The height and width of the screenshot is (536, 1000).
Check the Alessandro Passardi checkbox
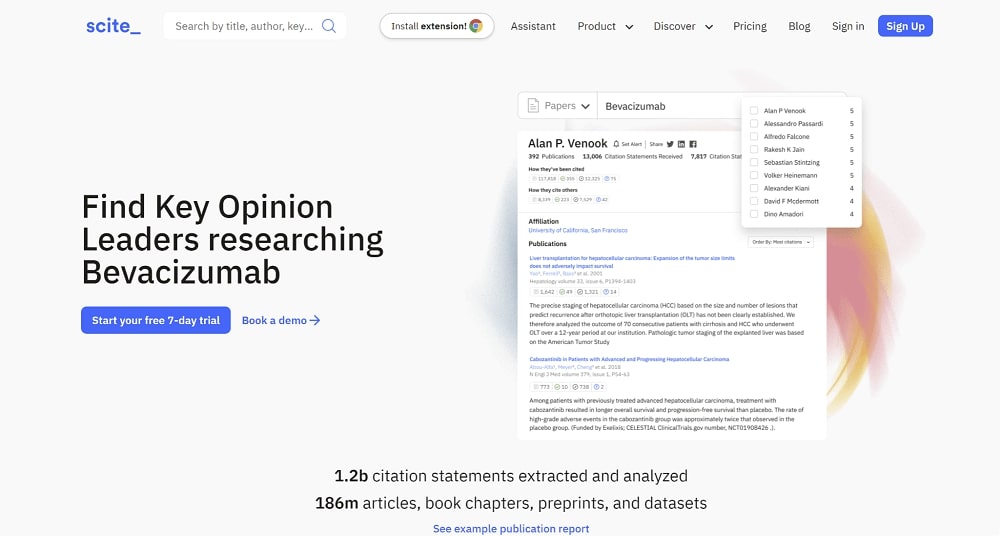coord(754,124)
